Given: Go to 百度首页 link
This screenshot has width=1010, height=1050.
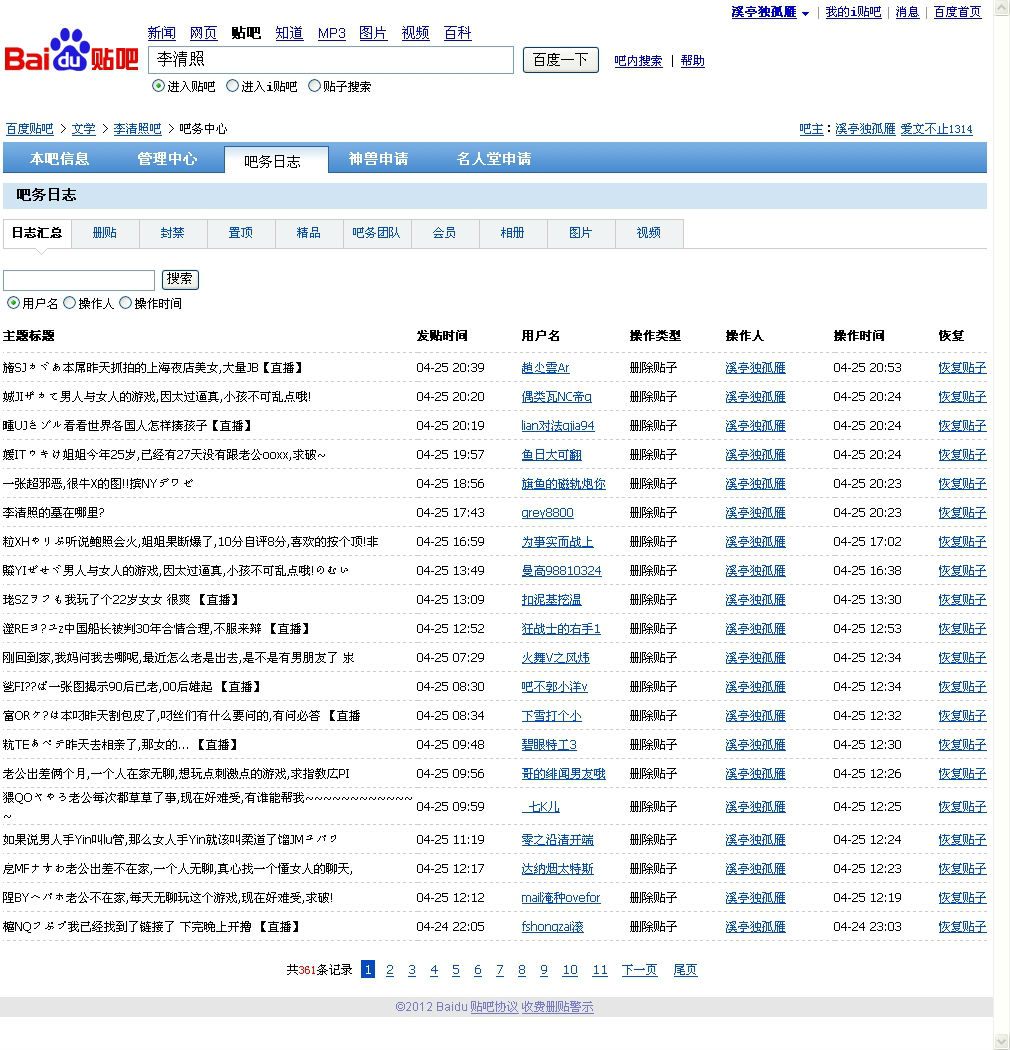Looking at the screenshot, I should click(958, 12).
